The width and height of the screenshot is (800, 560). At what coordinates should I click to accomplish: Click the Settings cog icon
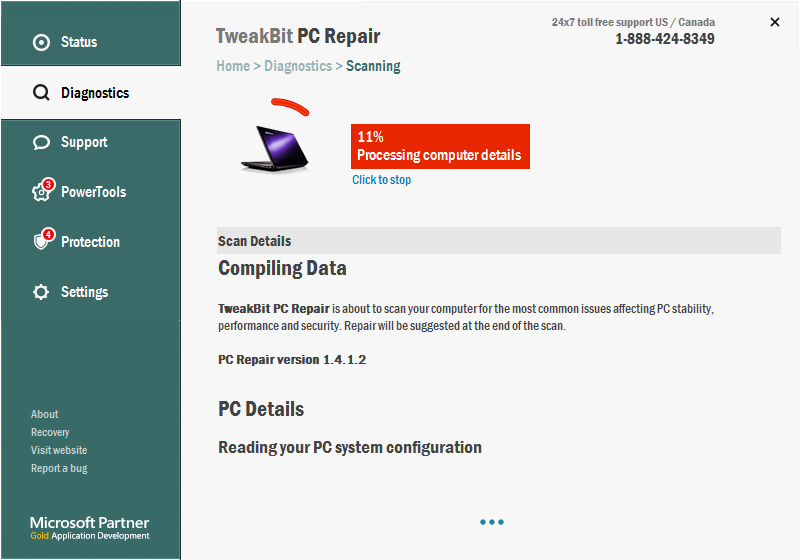tap(41, 292)
